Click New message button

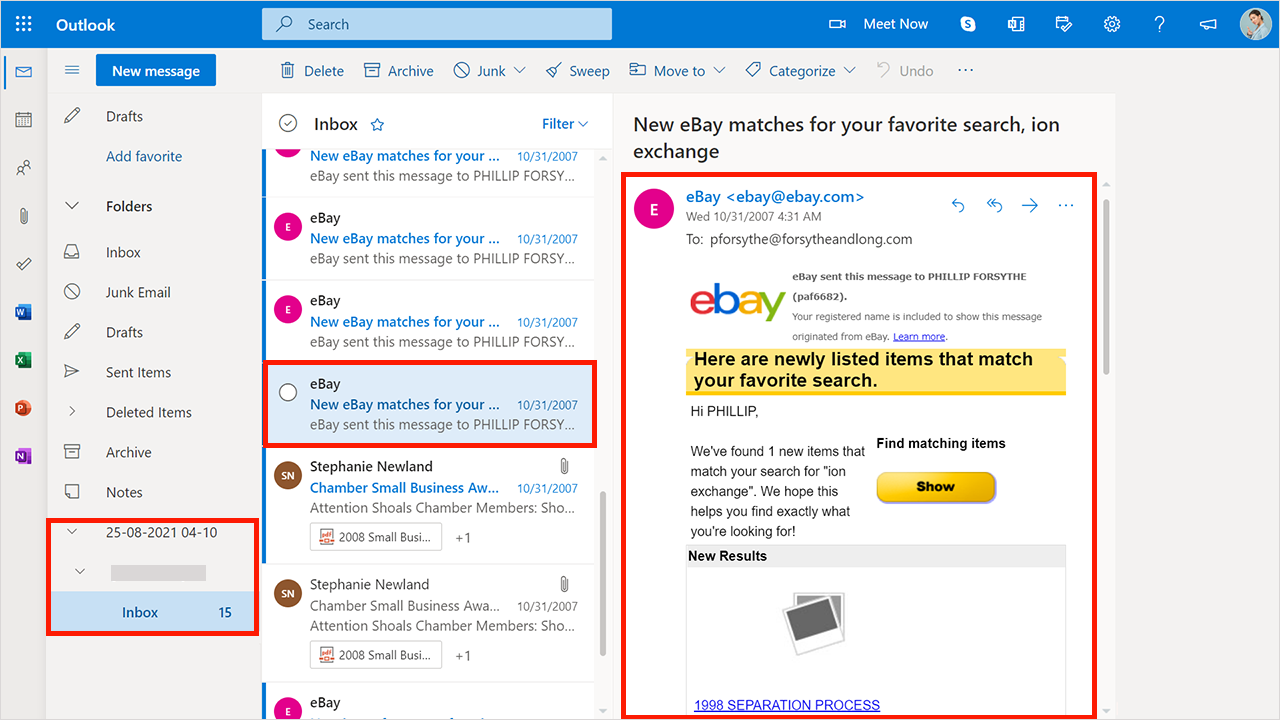pos(156,71)
